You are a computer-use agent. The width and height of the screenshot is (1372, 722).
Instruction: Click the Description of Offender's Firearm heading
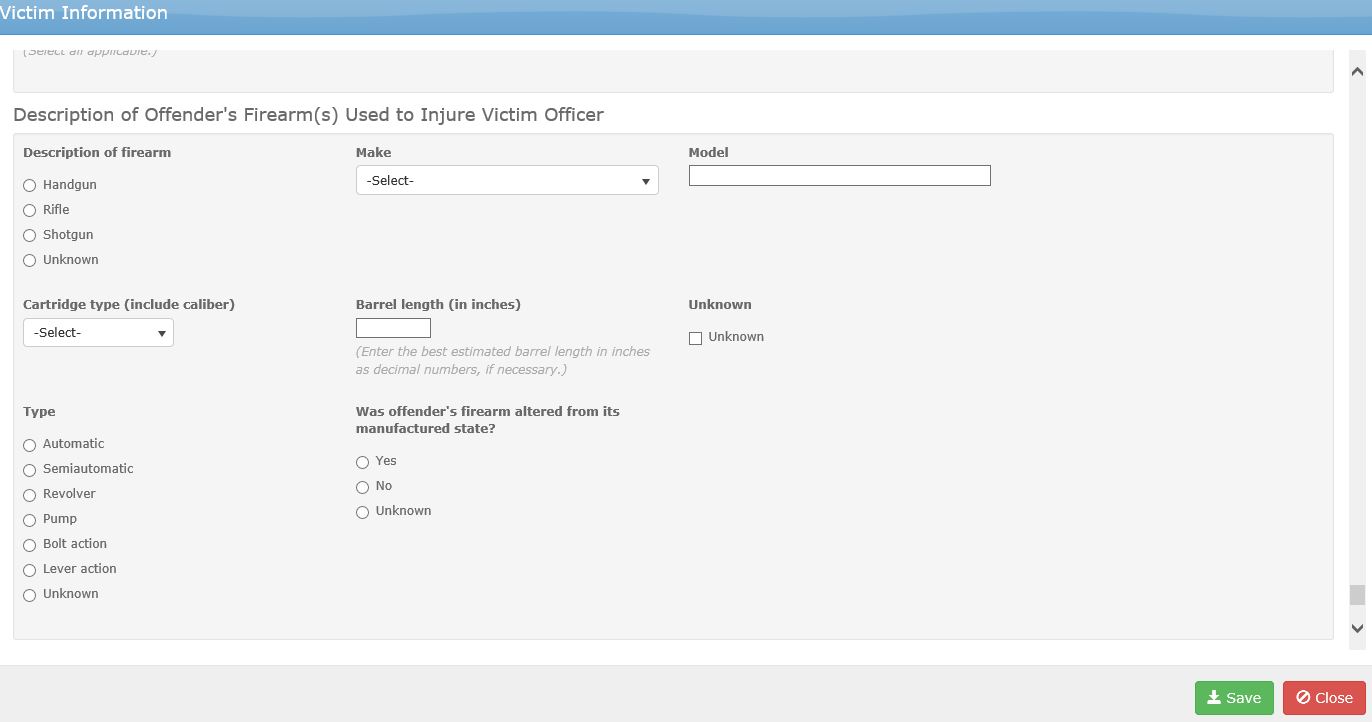pyautogui.click(x=308, y=115)
